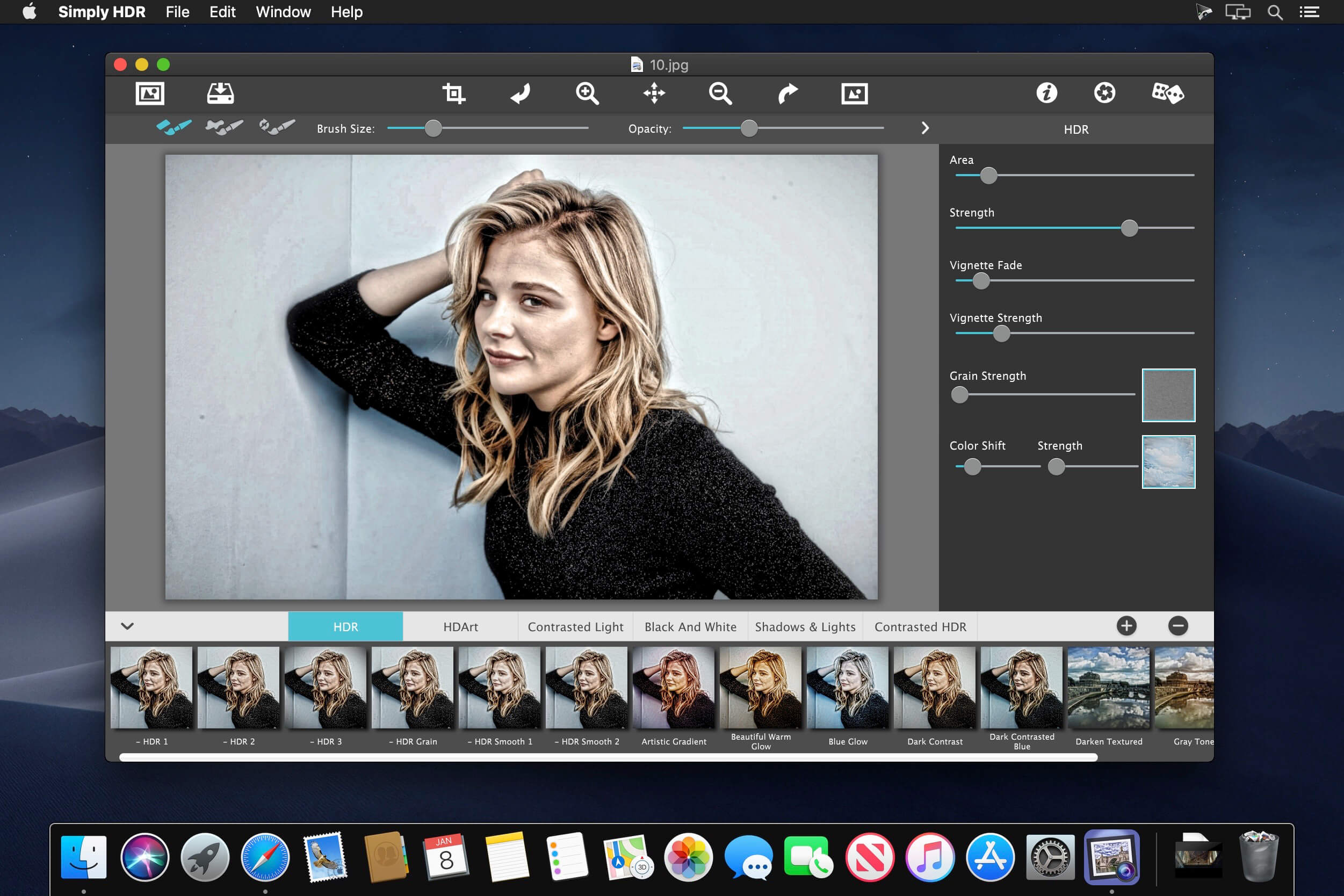
Task: Click the crop tool icon
Action: pyautogui.click(x=454, y=93)
